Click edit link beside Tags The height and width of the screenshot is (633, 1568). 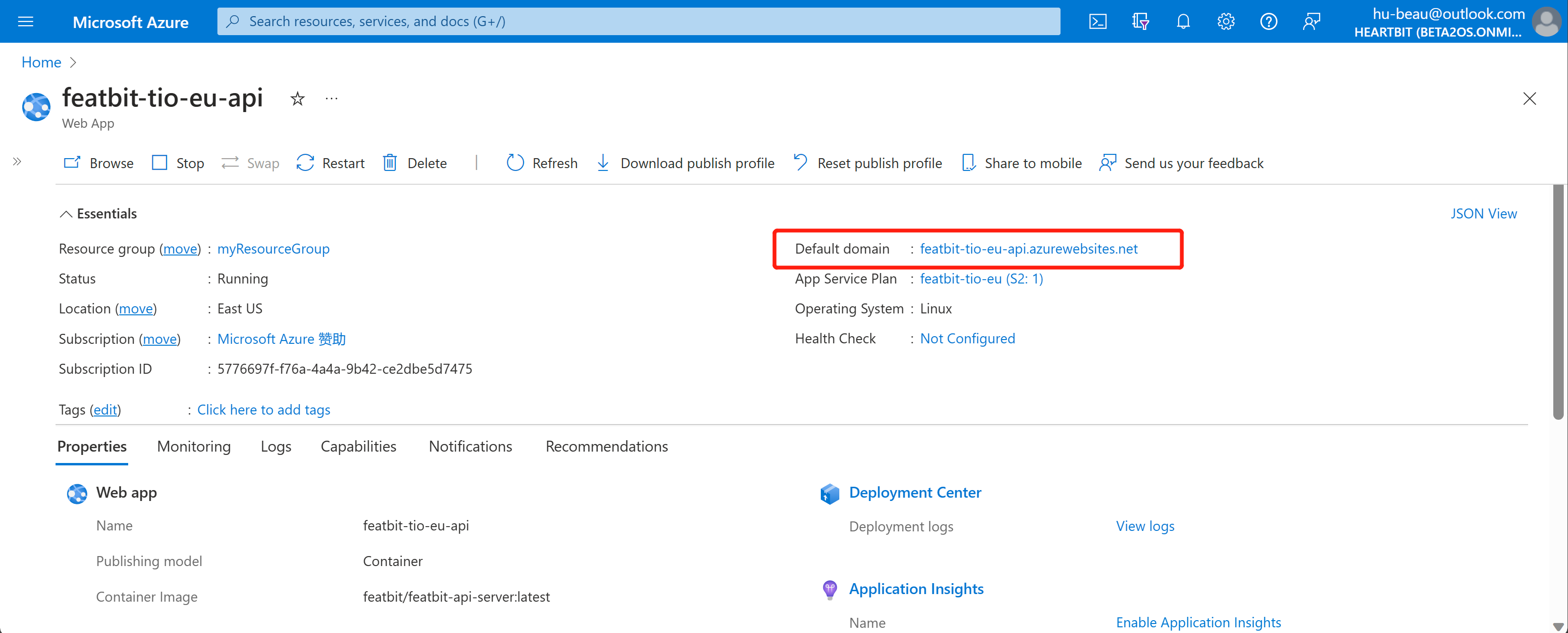(x=105, y=410)
